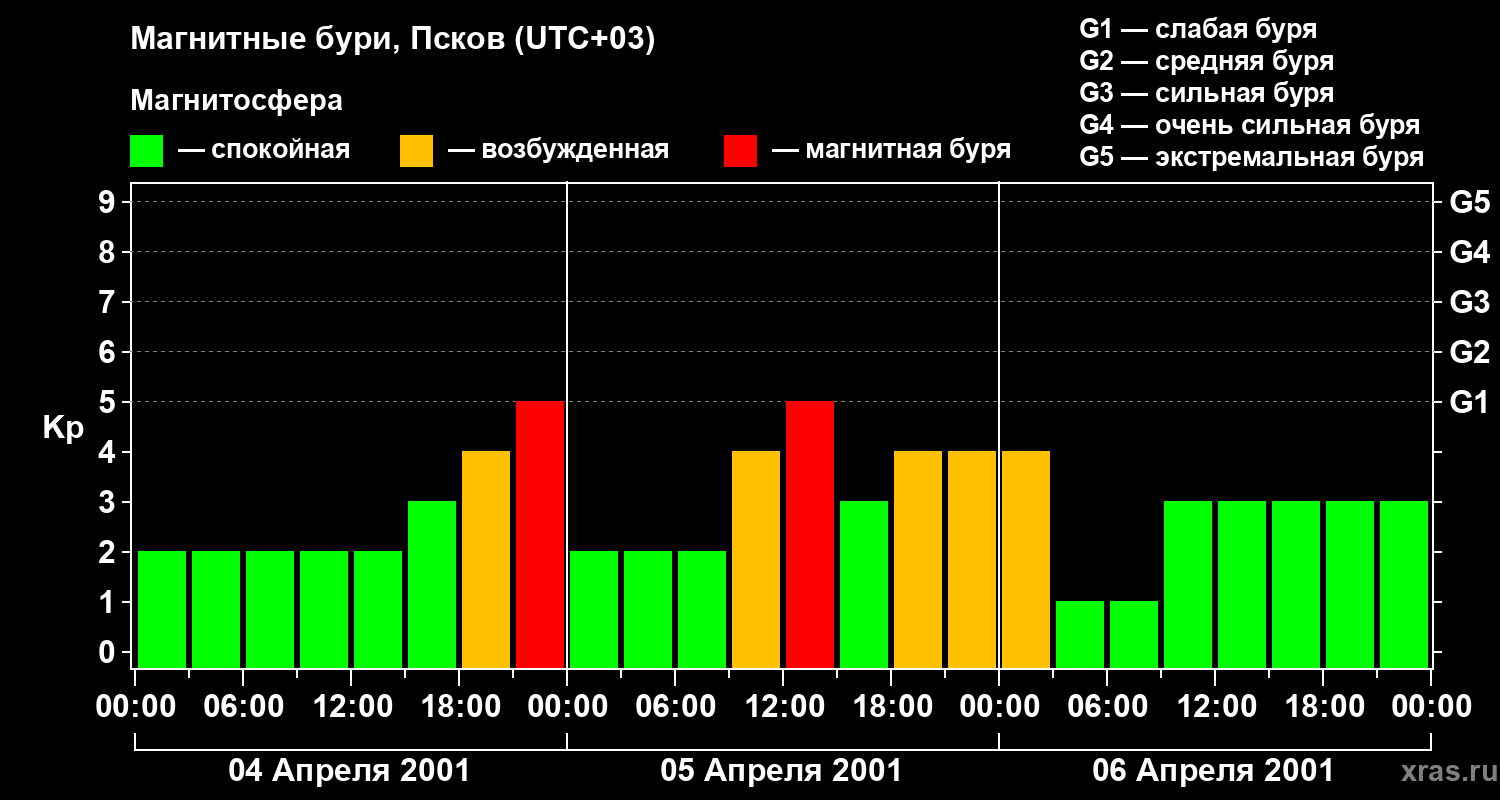This screenshot has width=1500, height=800.
Task: Click the '— магнитная буря' legend label
Action: (x=891, y=150)
